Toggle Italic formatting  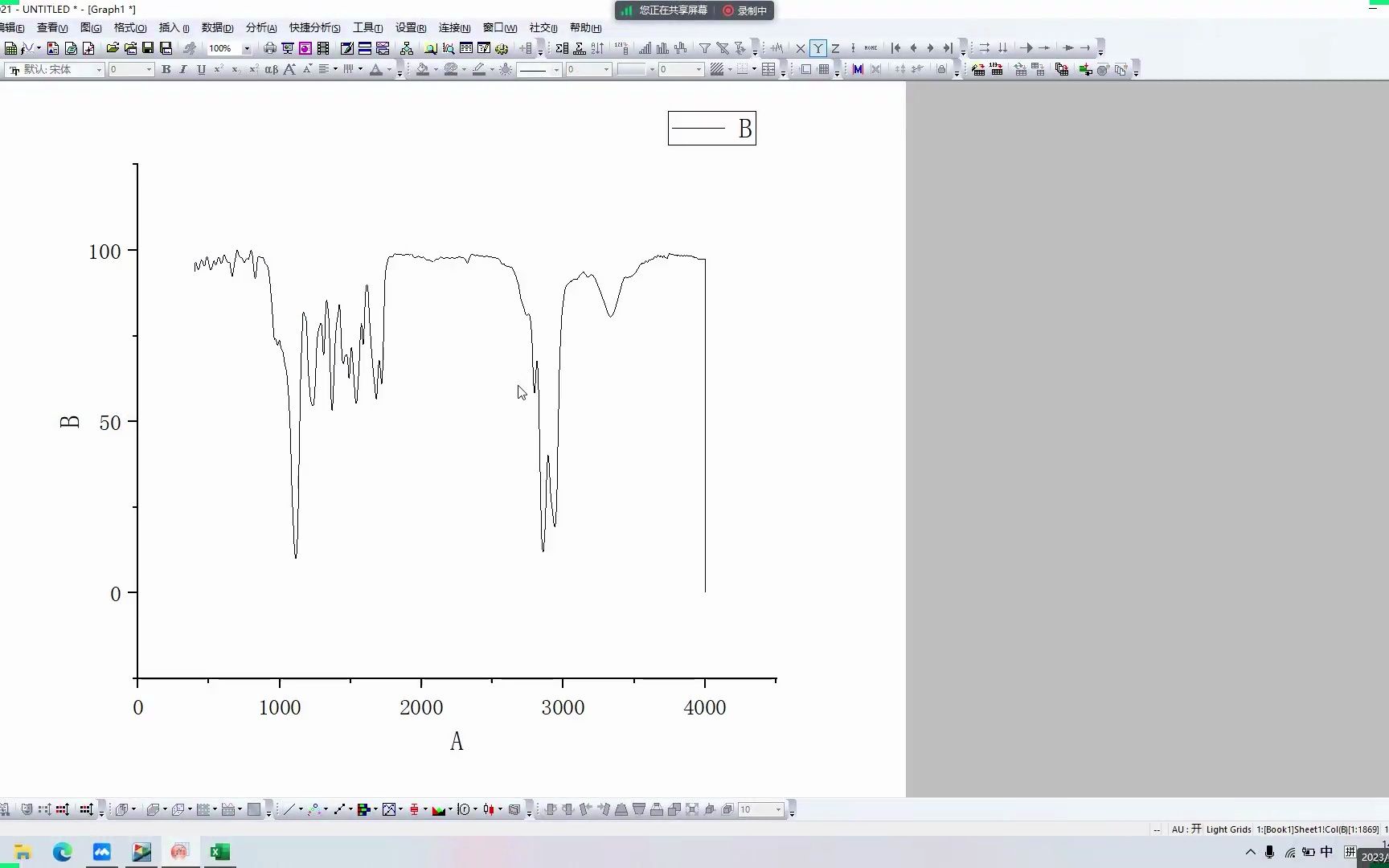[x=183, y=70]
